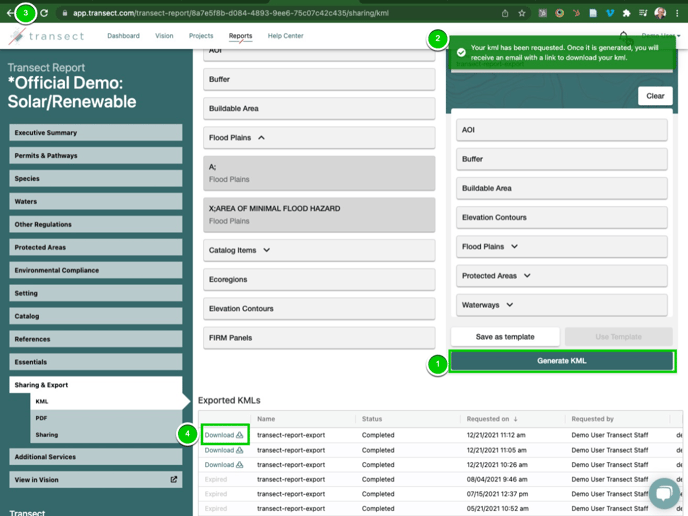
Task: Expand Protected Areas in the selected layers panel
Action: (x=527, y=276)
